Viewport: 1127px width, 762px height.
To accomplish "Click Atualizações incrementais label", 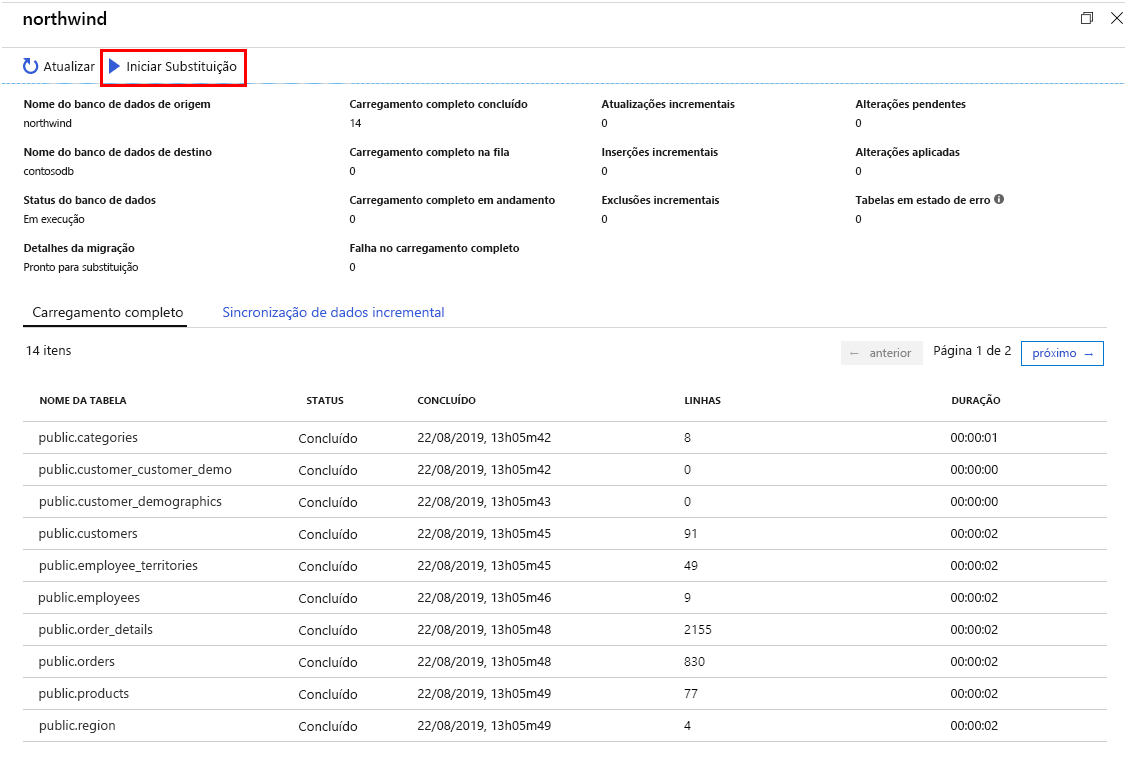I will tap(668, 104).
